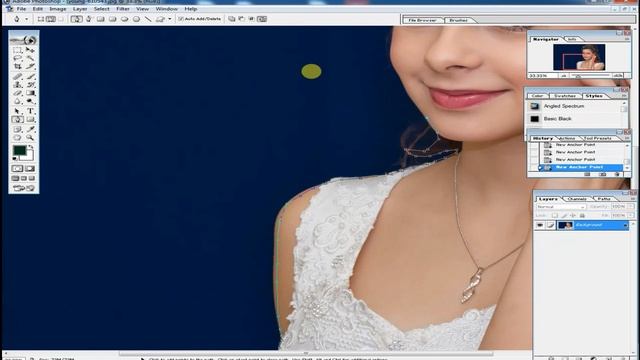Switch to the Swatches tab
The height and width of the screenshot is (360, 640).
click(565, 96)
